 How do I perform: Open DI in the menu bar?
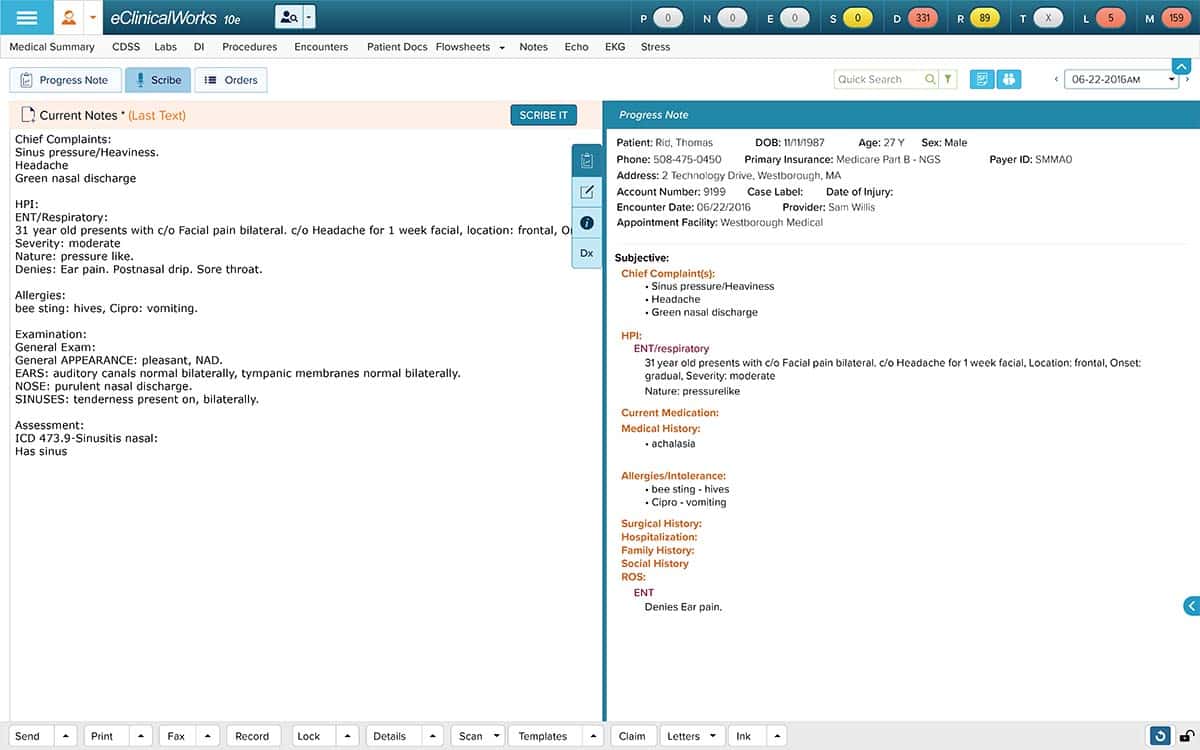tap(199, 47)
